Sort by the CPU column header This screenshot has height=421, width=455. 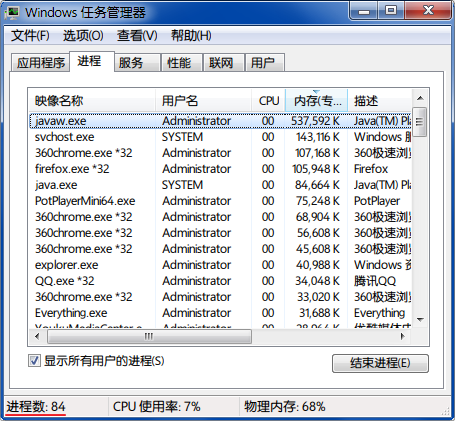click(x=268, y=100)
